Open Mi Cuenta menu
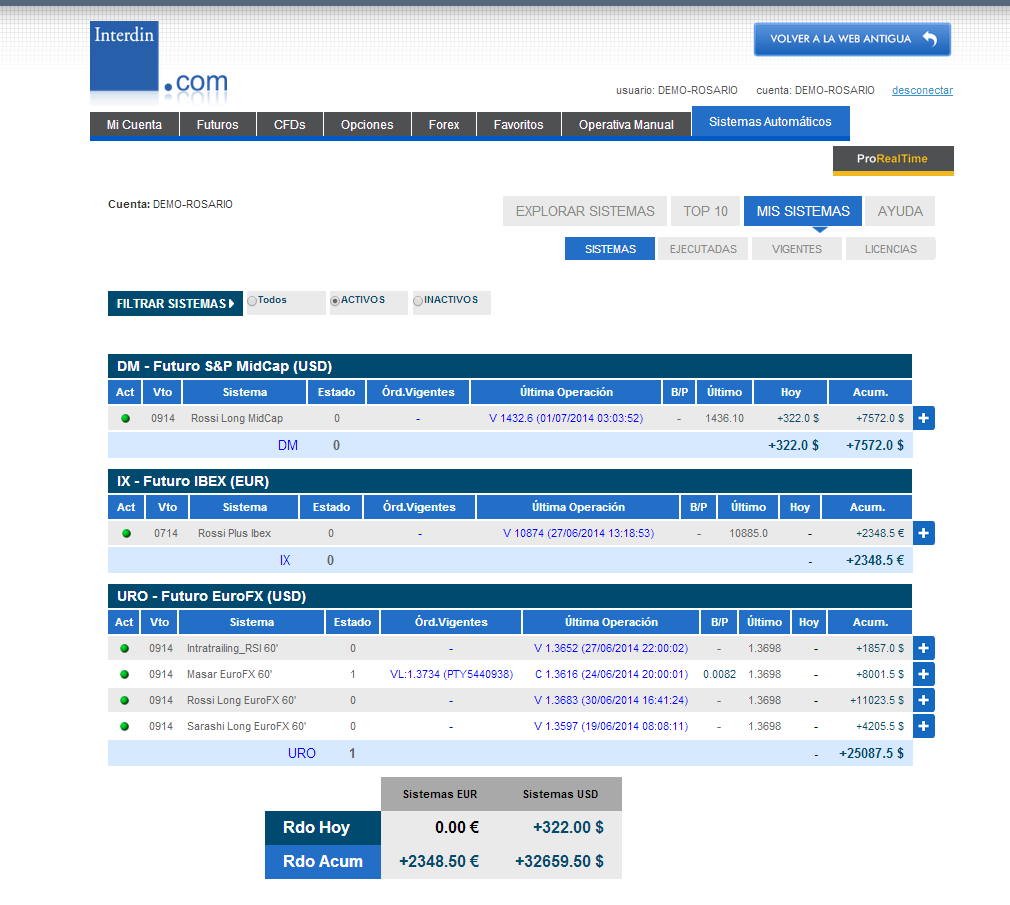This screenshot has height=905, width=1010. [x=134, y=125]
